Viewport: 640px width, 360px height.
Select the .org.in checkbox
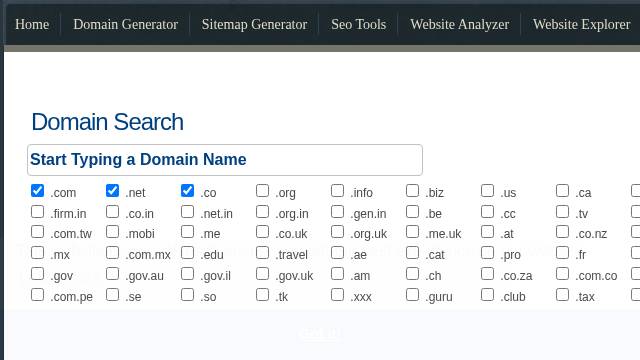pyautogui.click(x=262, y=211)
